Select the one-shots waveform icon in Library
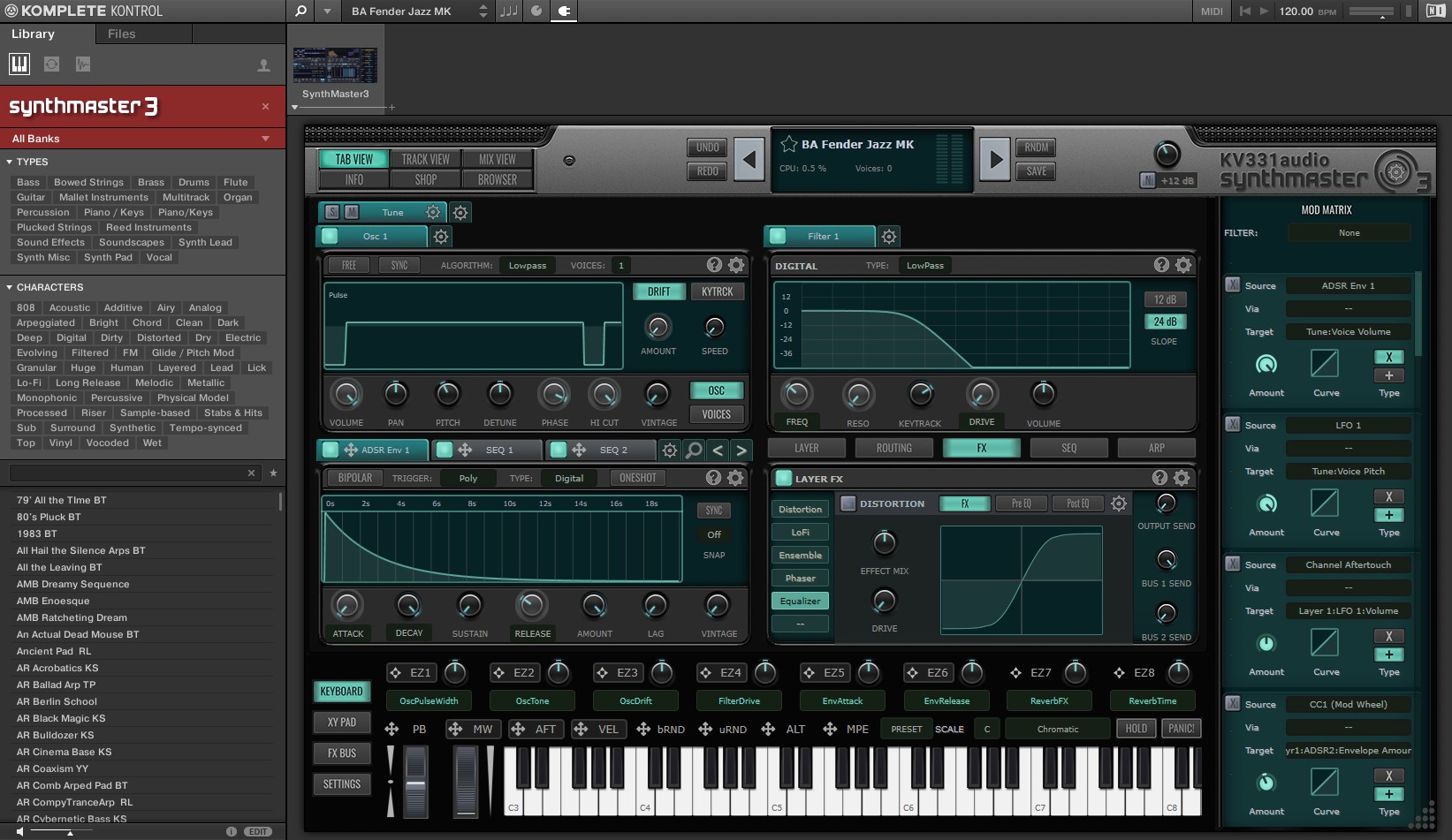The height and width of the screenshot is (840, 1452). (x=83, y=64)
